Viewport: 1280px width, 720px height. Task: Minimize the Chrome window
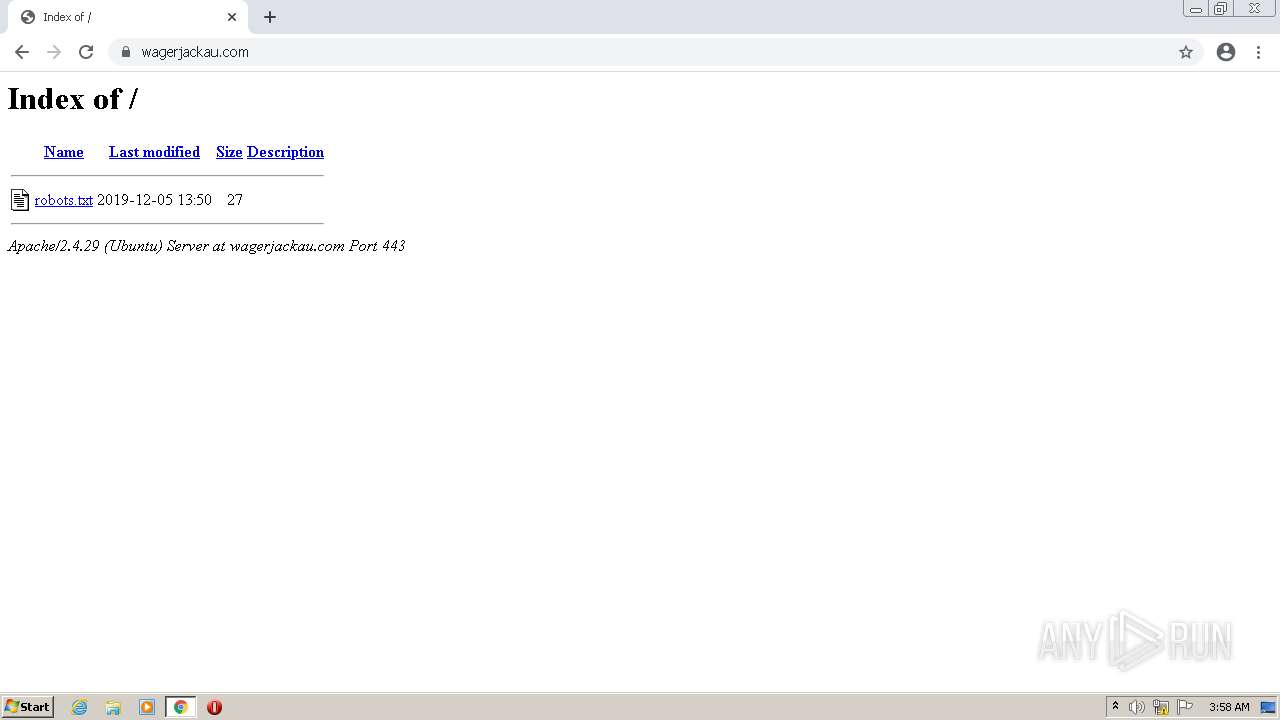click(x=1196, y=9)
